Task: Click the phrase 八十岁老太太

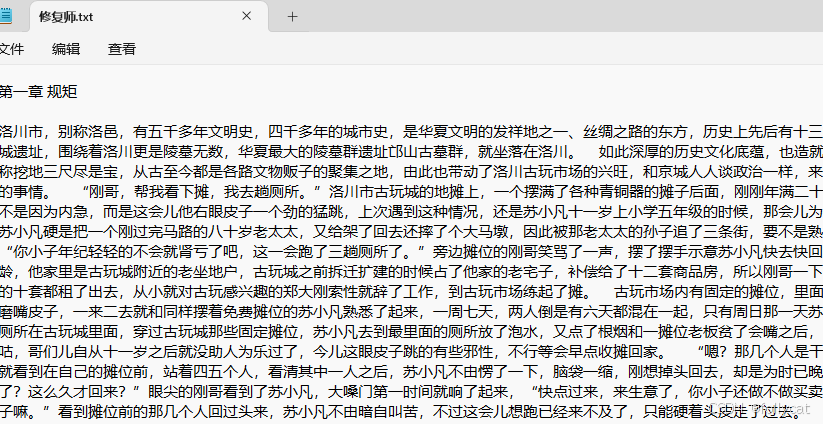Action: point(254,231)
